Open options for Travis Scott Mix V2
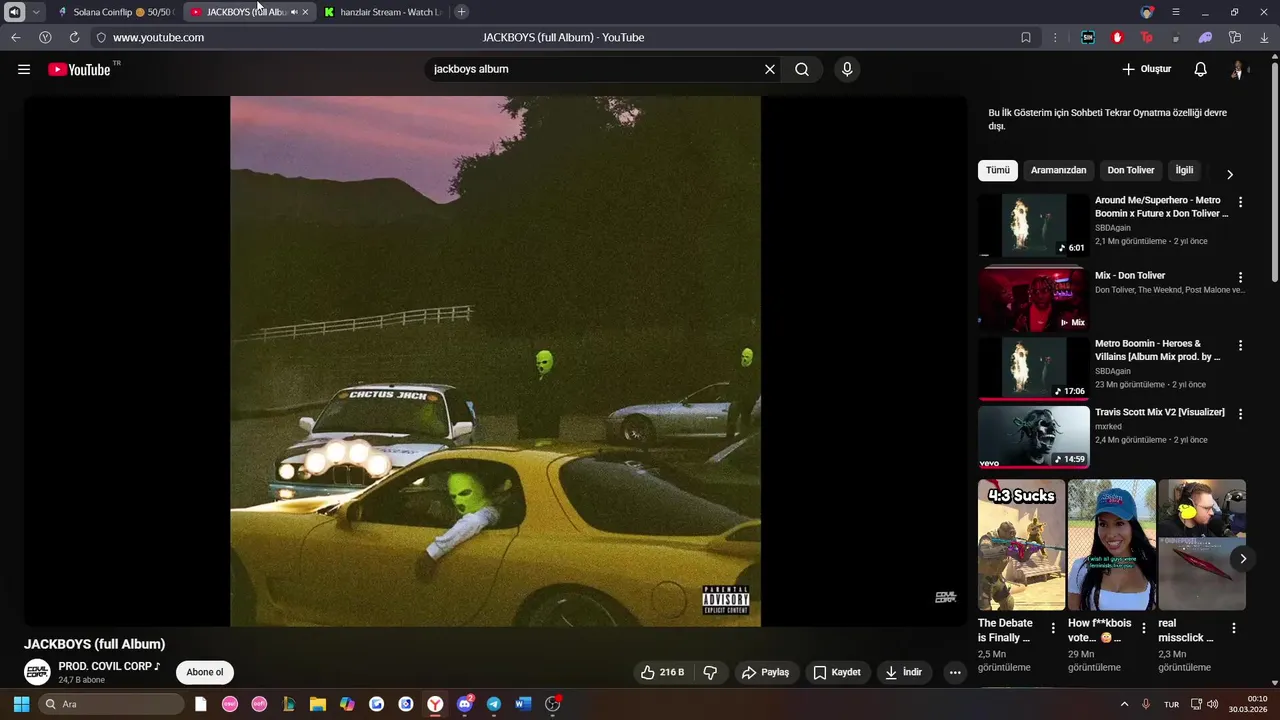The height and width of the screenshot is (720, 1280). point(1240,413)
